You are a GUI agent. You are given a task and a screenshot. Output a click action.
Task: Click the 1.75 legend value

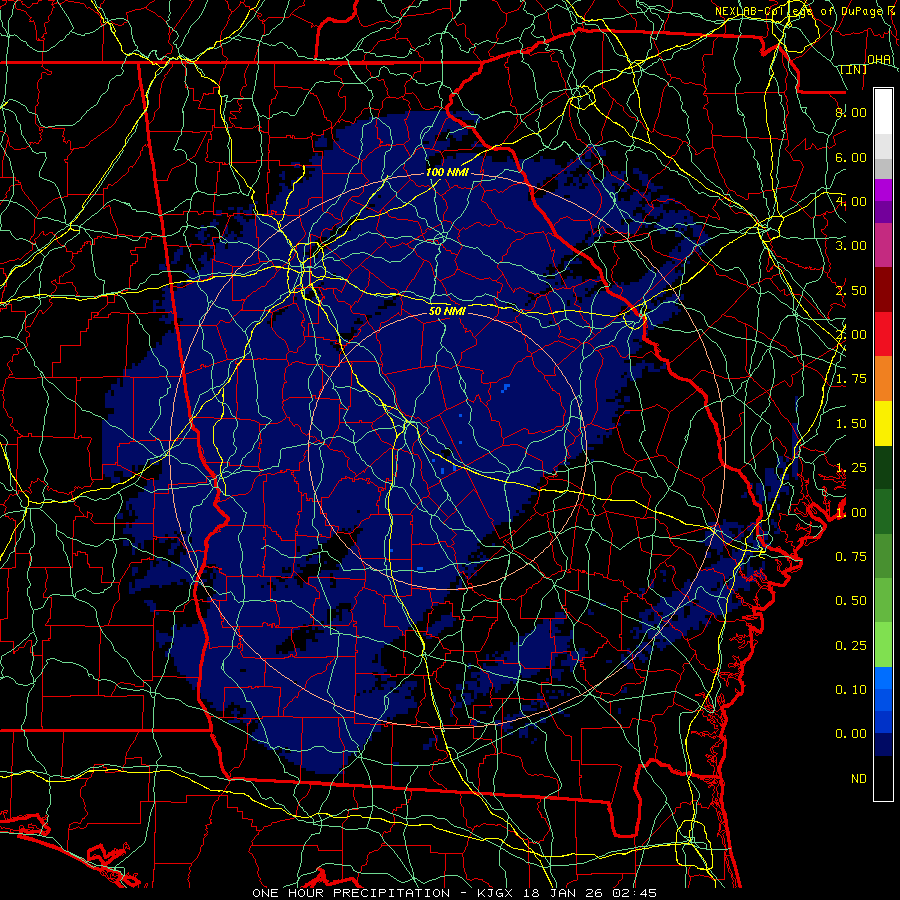coord(851,379)
